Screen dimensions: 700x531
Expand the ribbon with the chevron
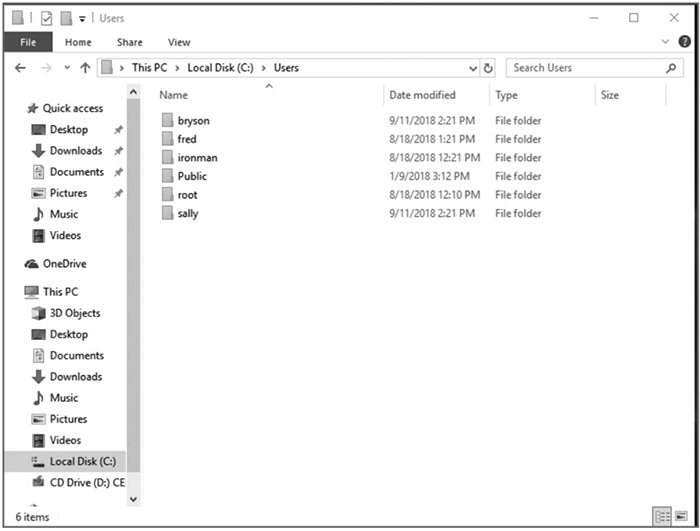(666, 42)
